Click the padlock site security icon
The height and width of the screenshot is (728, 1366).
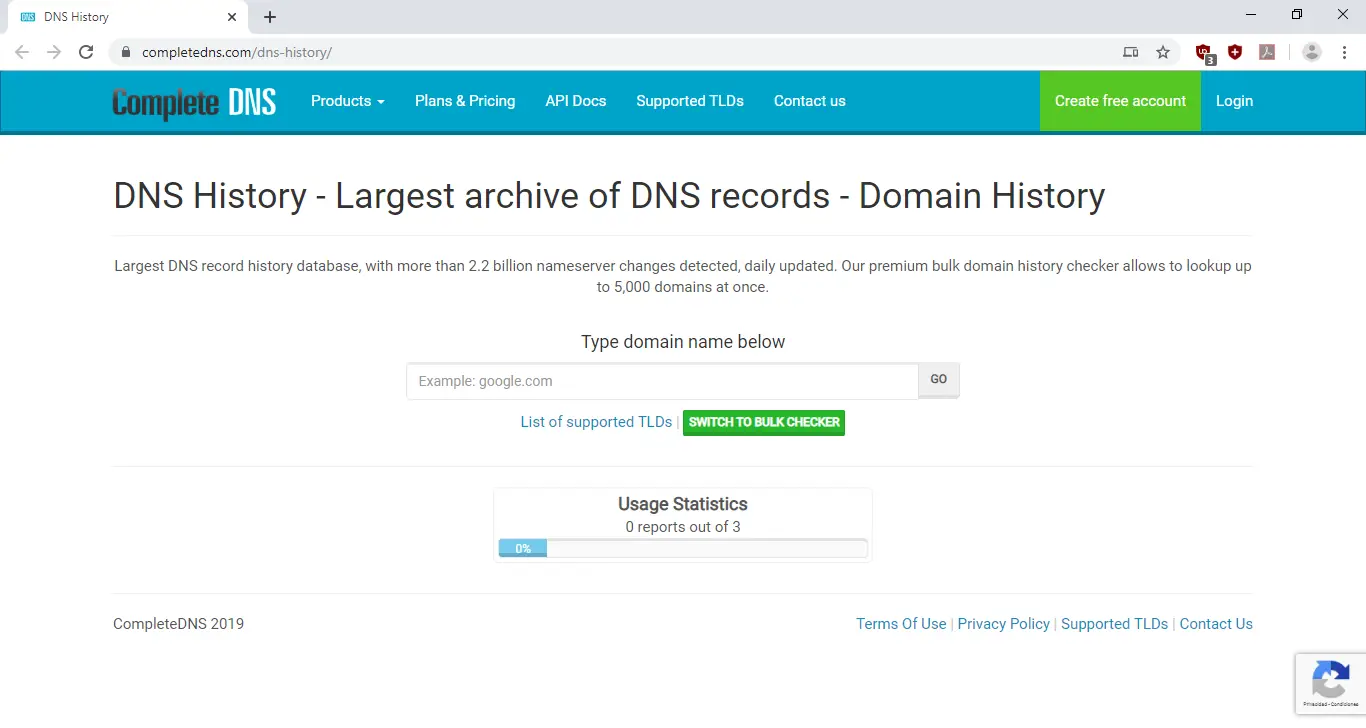(126, 52)
